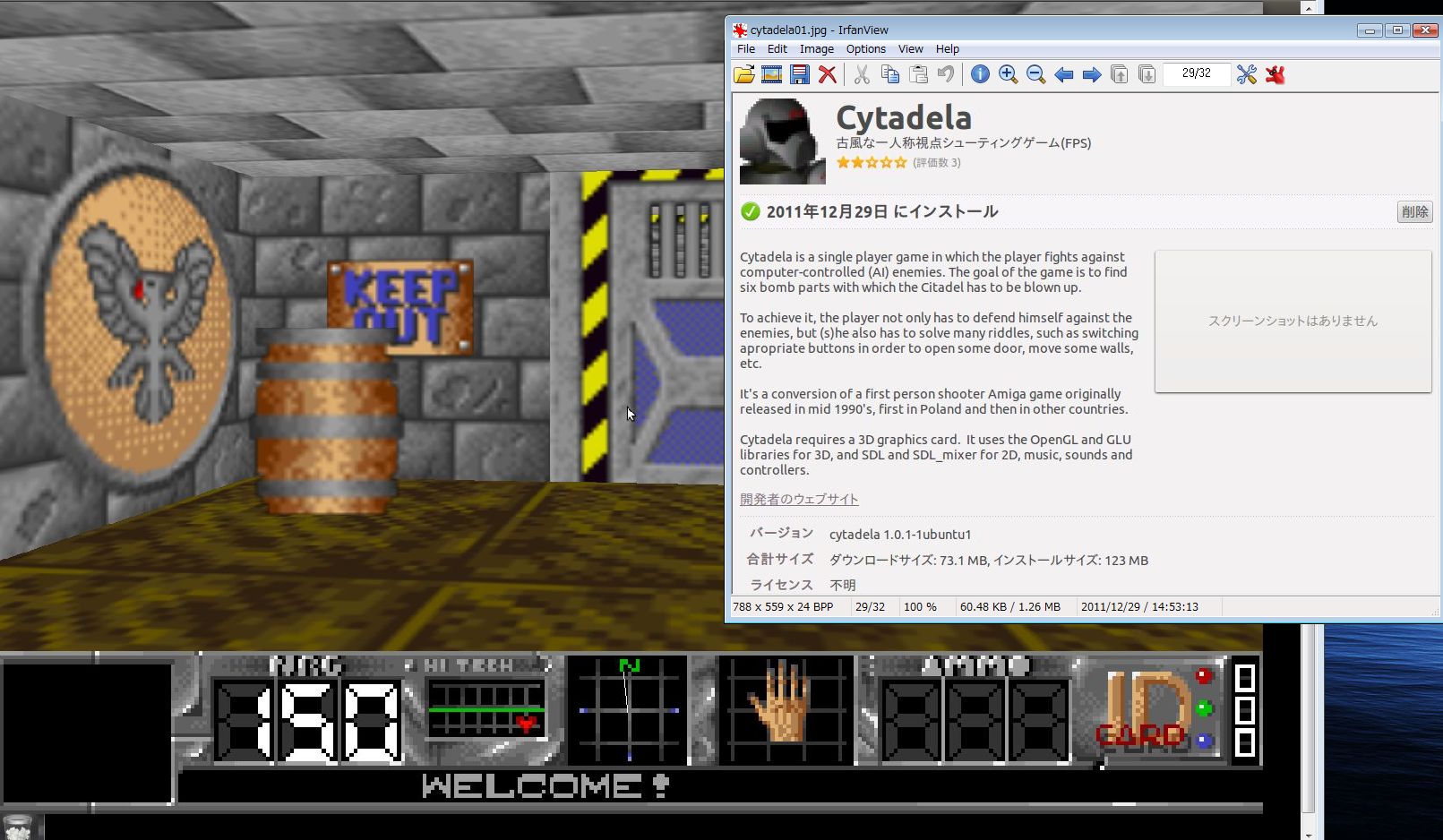Viewport: 1443px width, 840px height.
Task: Click the 2011年12月29日 にインストール install date text
Action: tap(882, 212)
